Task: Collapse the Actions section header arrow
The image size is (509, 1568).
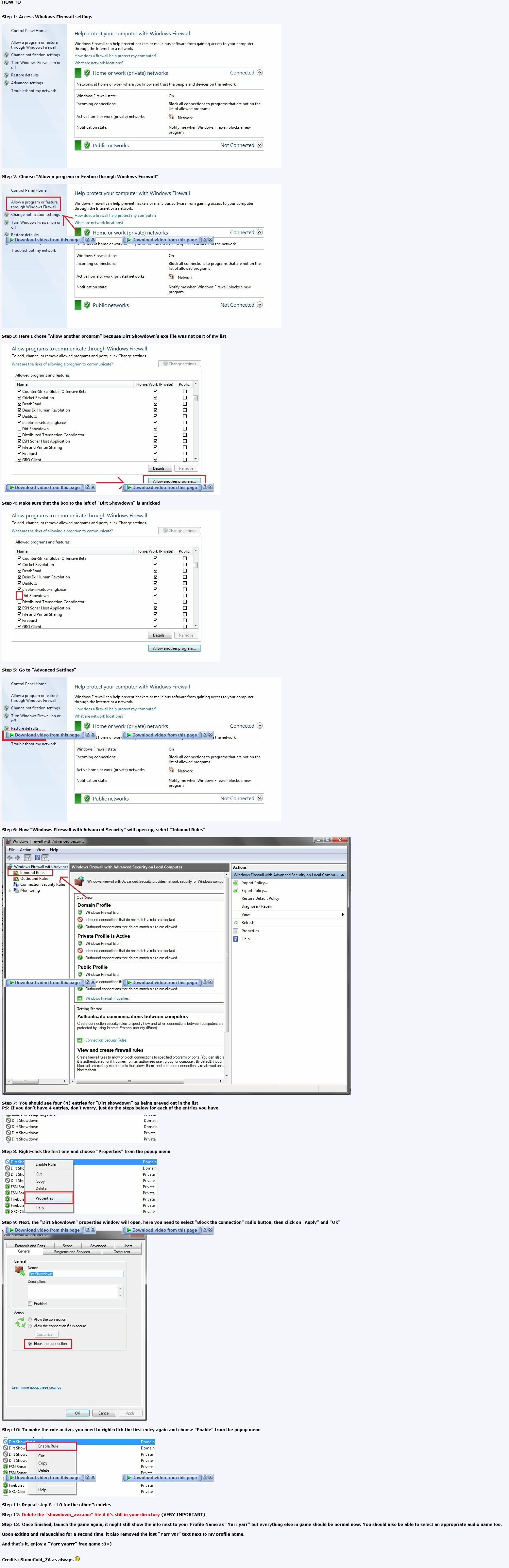Action: tap(343, 875)
